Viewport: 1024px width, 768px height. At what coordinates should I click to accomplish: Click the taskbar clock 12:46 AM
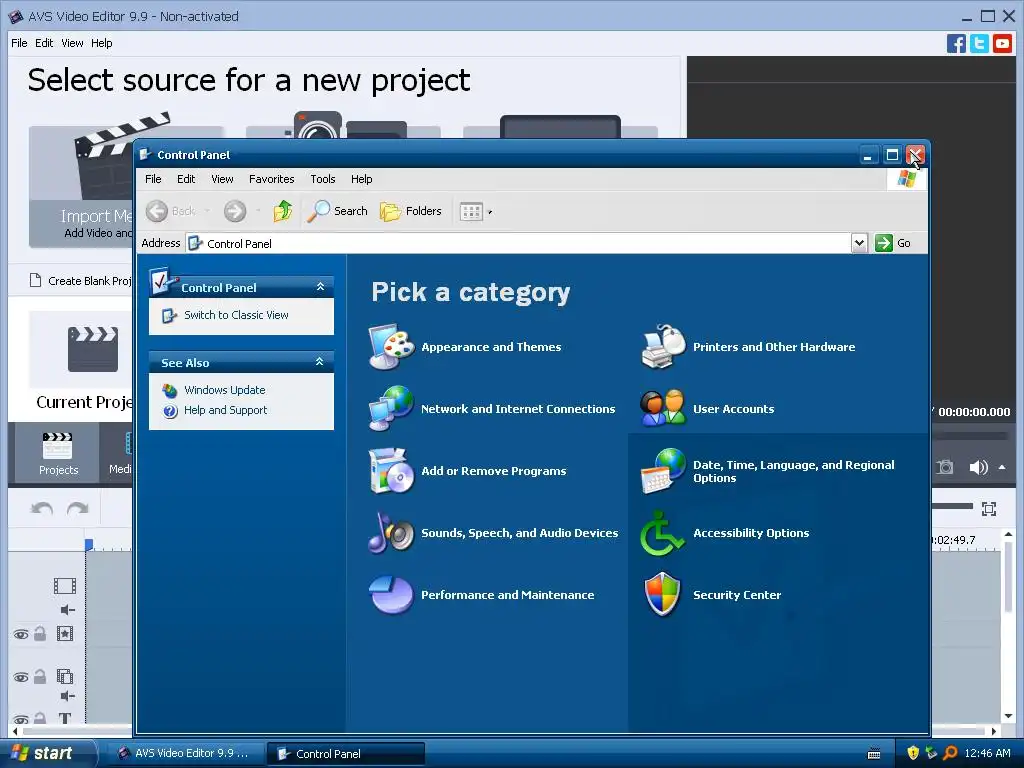point(987,754)
